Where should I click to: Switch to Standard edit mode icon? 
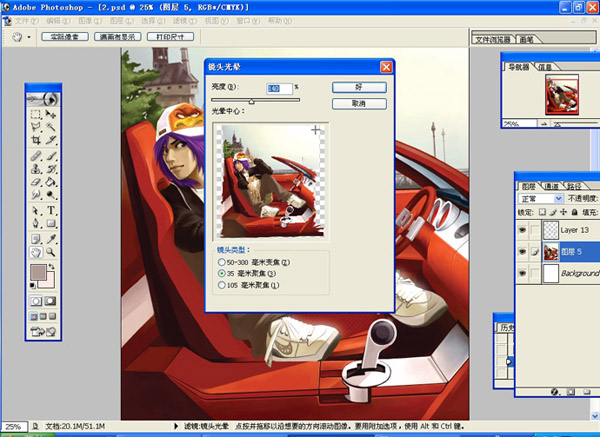pyautogui.click(x=36, y=301)
